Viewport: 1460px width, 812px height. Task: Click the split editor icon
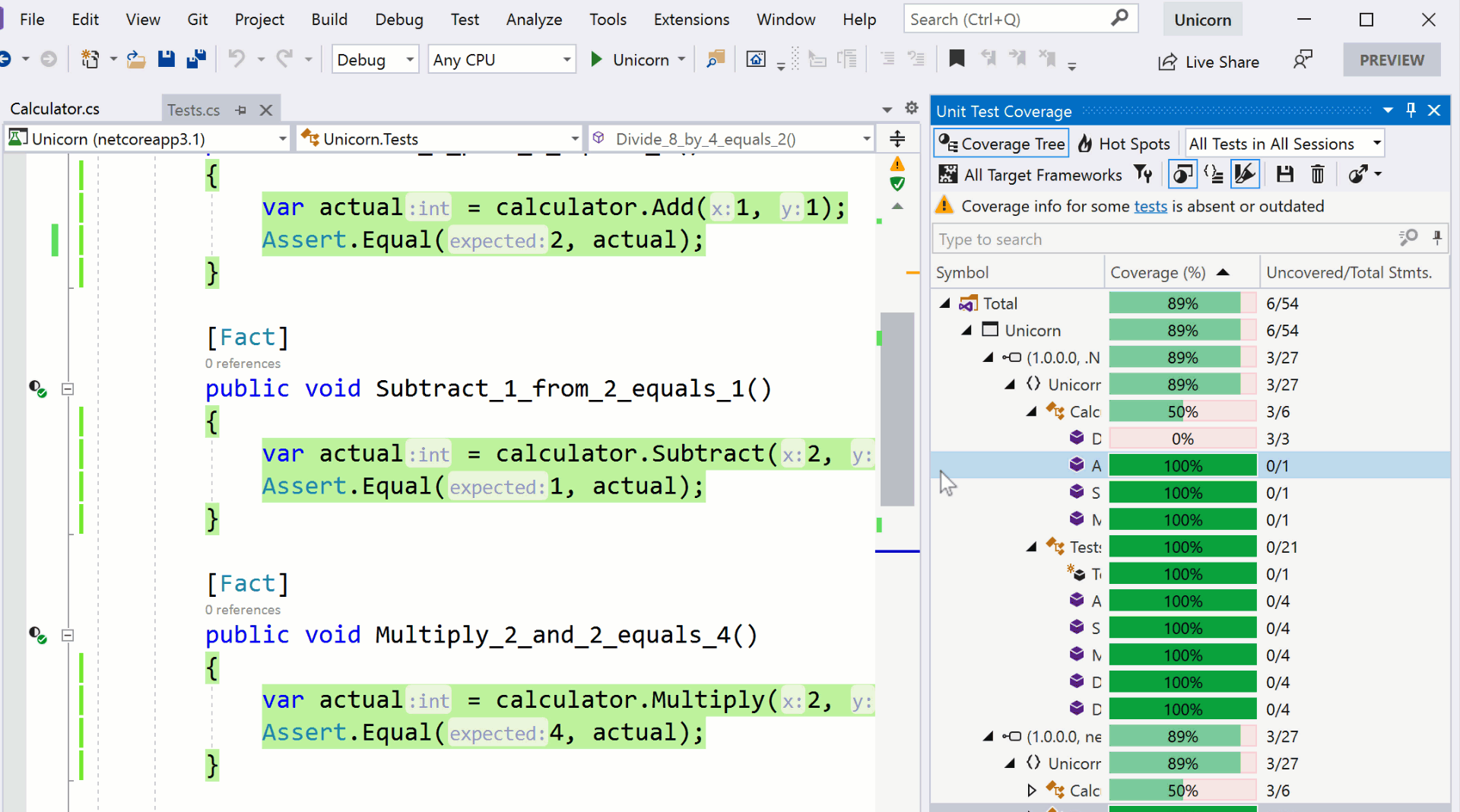[897, 138]
